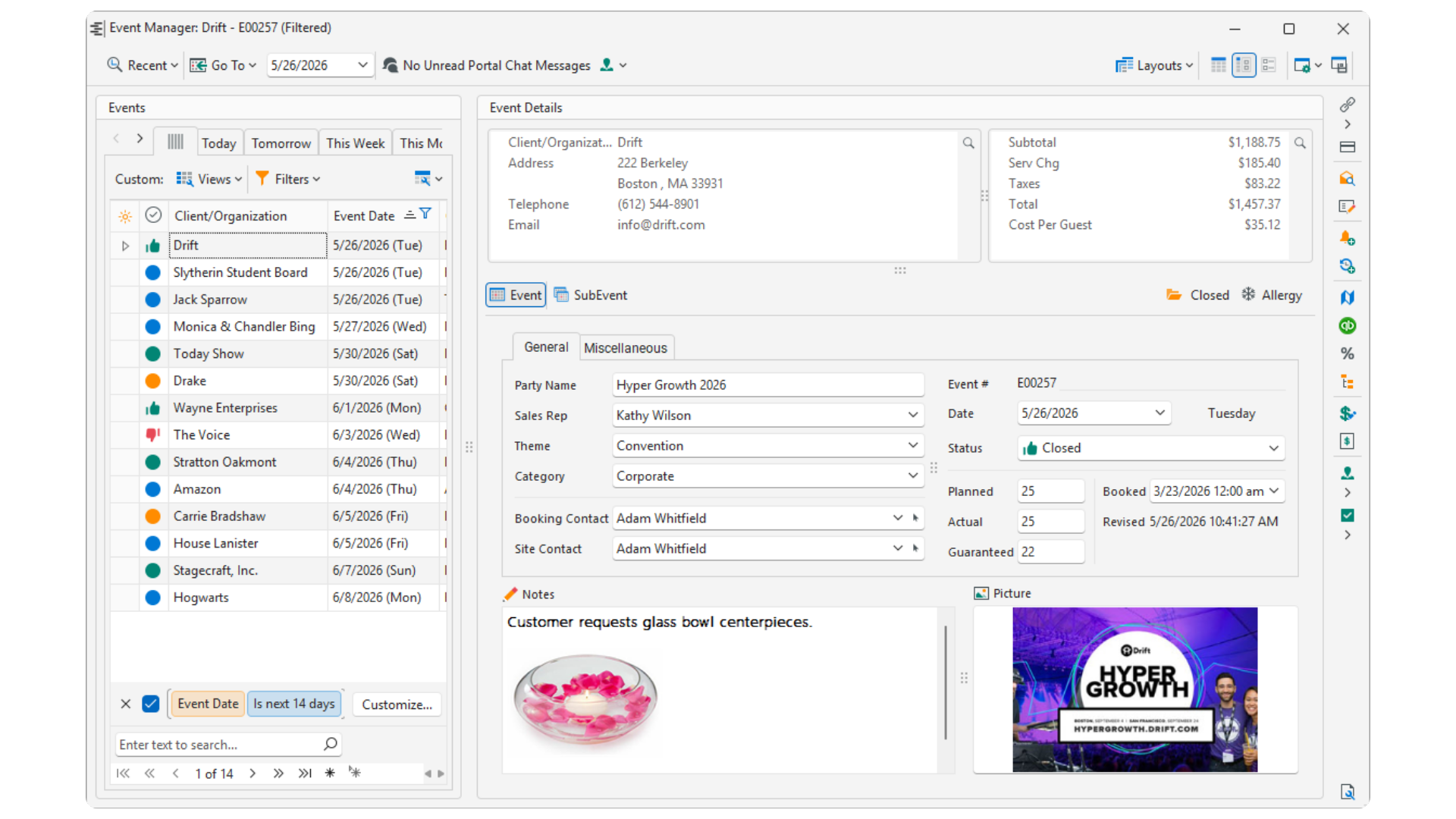Open the Layouts dropdown
This screenshot has width=1456, height=819.
tap(1154, 65)
